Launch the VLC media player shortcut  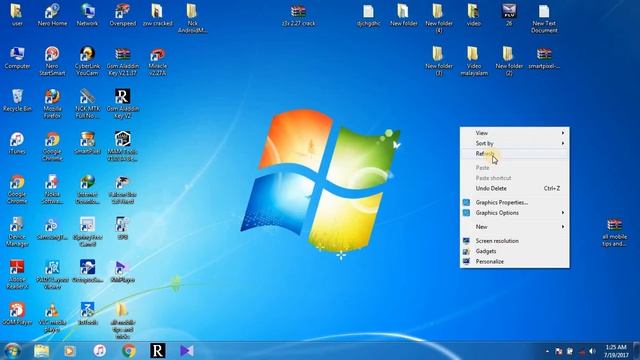click(x=52, y=317)
